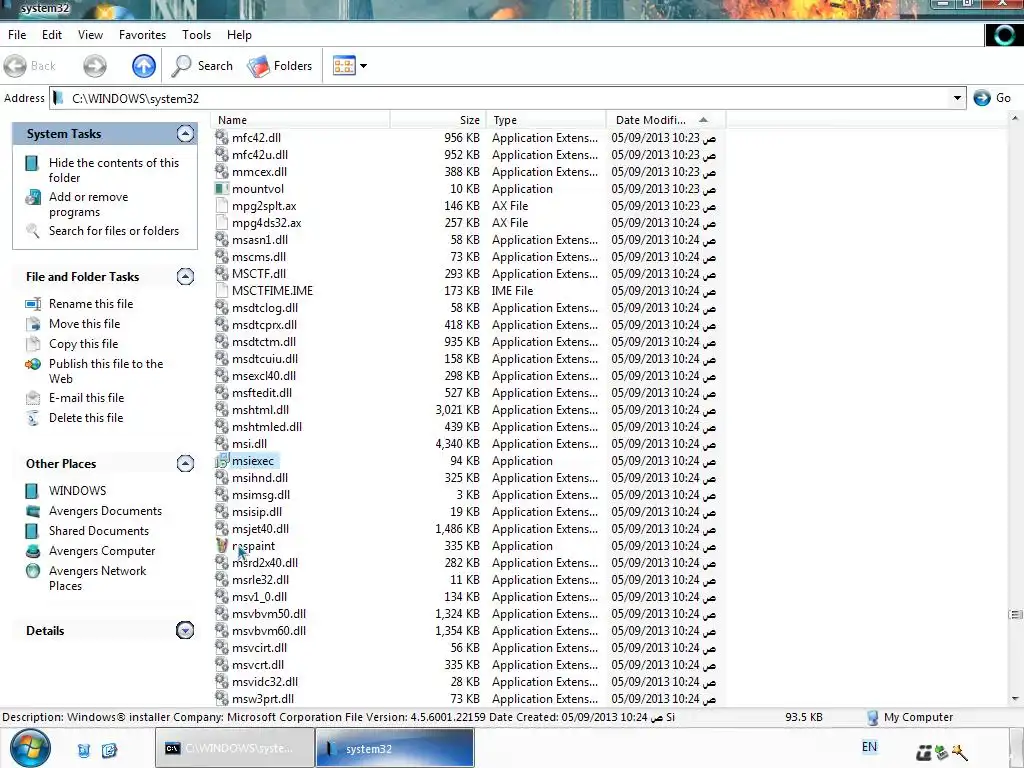The width and height of the screenshot is (1024, 768).
Task: Select the msftedit.dll file name
Action: [261, 393]
